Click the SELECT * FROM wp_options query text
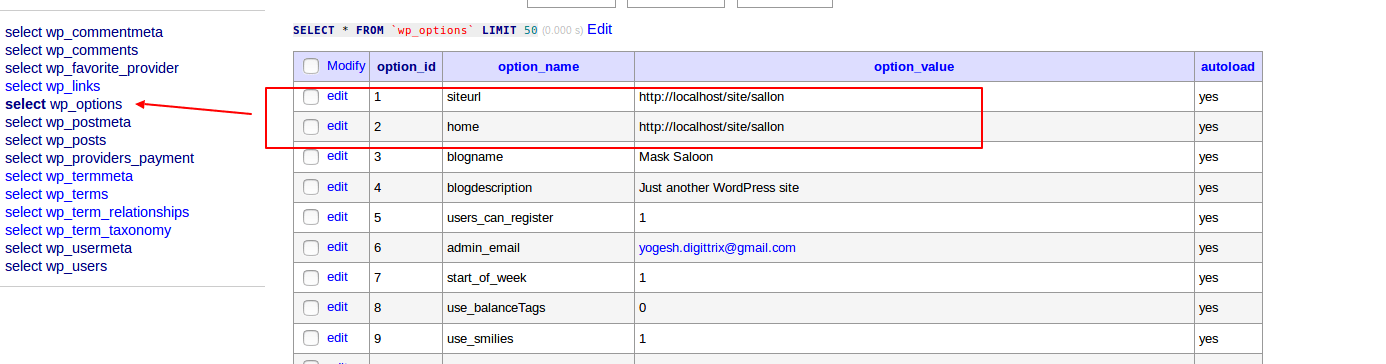Image resolution: width=1386 pixels, height=364 pixels. 415,30
